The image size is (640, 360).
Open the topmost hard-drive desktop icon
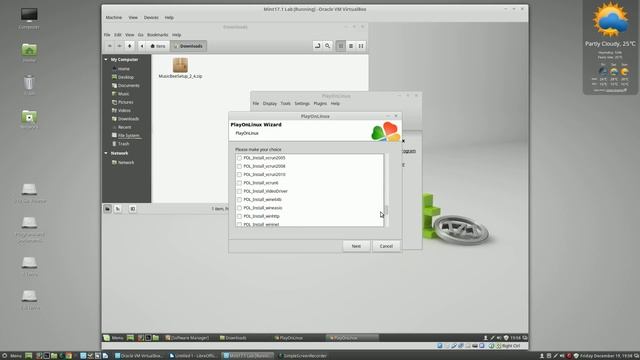29,189
